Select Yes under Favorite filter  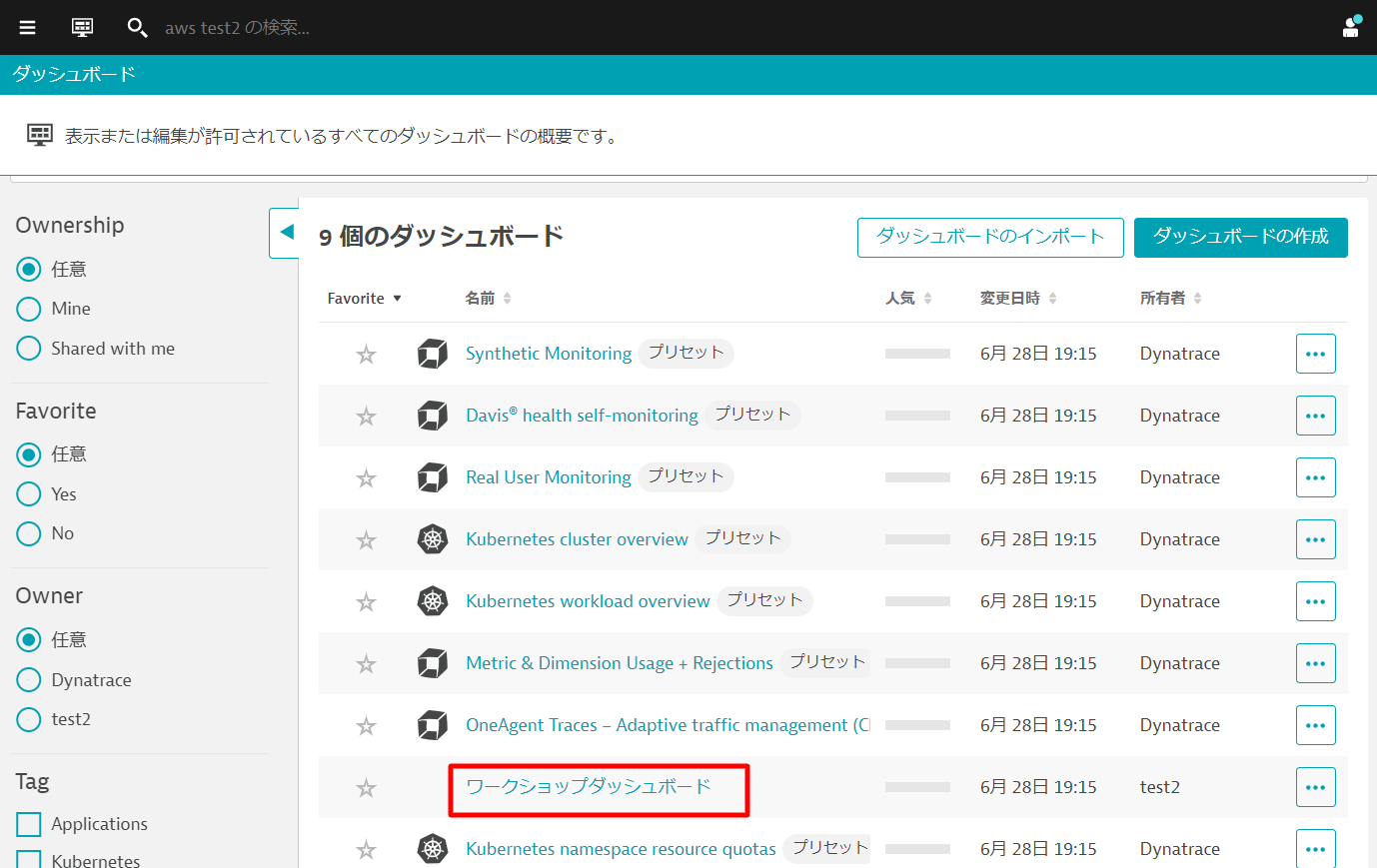click(29, 494)
